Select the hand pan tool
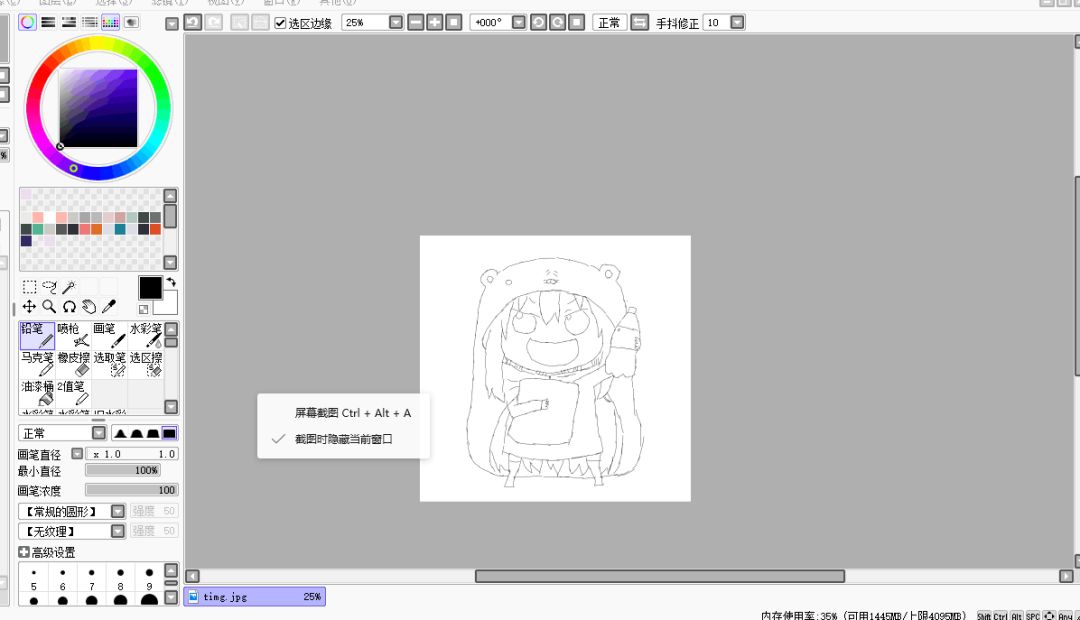Image resolution: width=1080 pixels, height=620 pixels. (89, 307)
